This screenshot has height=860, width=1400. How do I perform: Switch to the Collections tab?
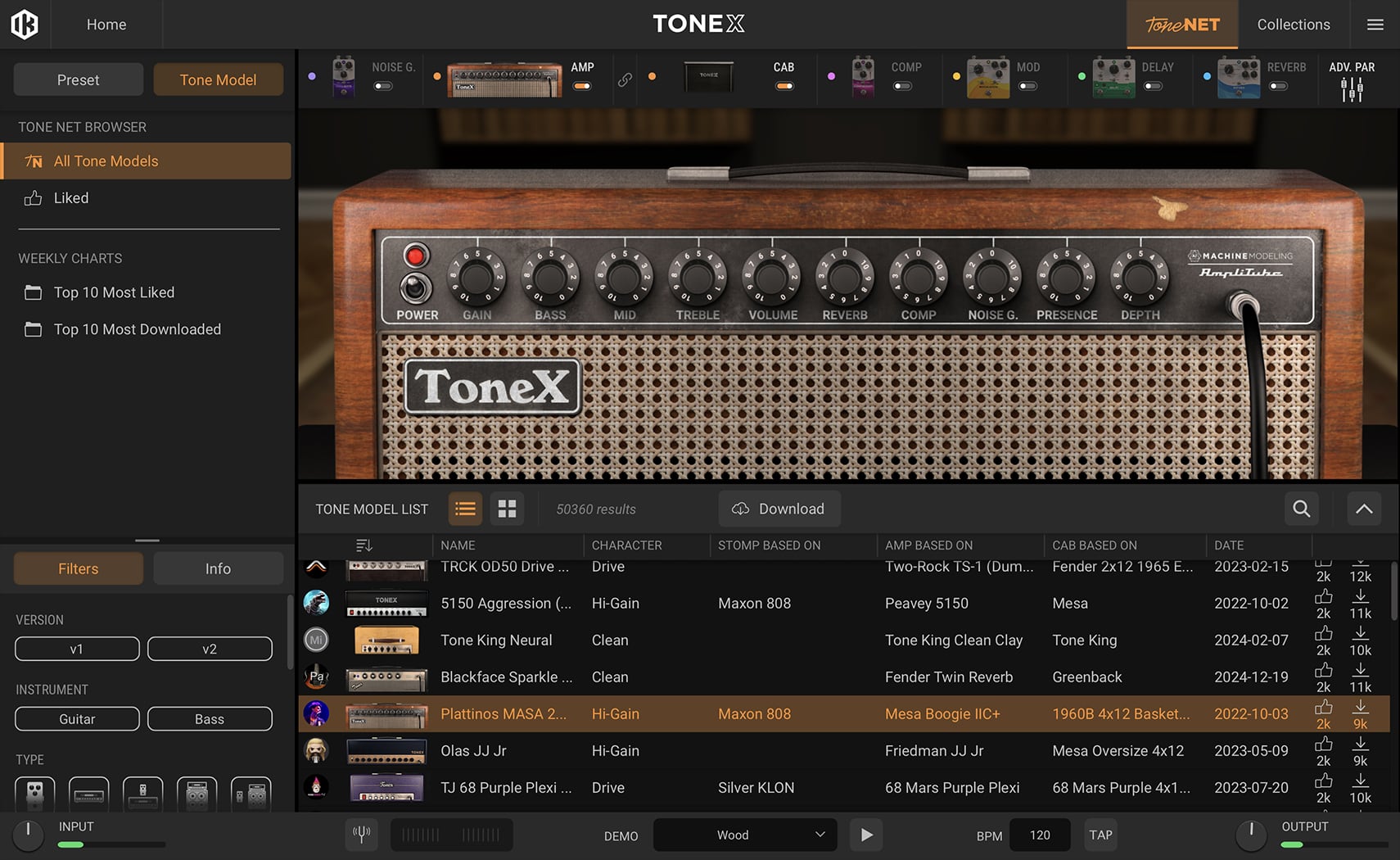click(1293, 25)
